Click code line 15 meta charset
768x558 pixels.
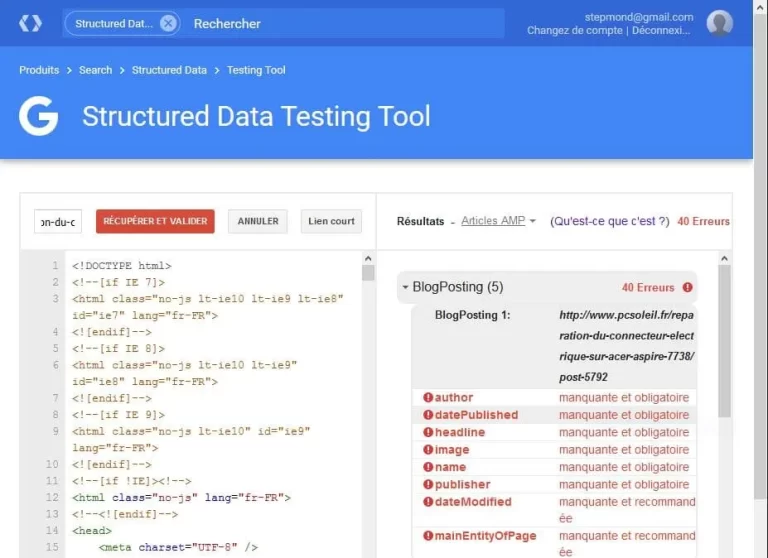pos(178,547)
